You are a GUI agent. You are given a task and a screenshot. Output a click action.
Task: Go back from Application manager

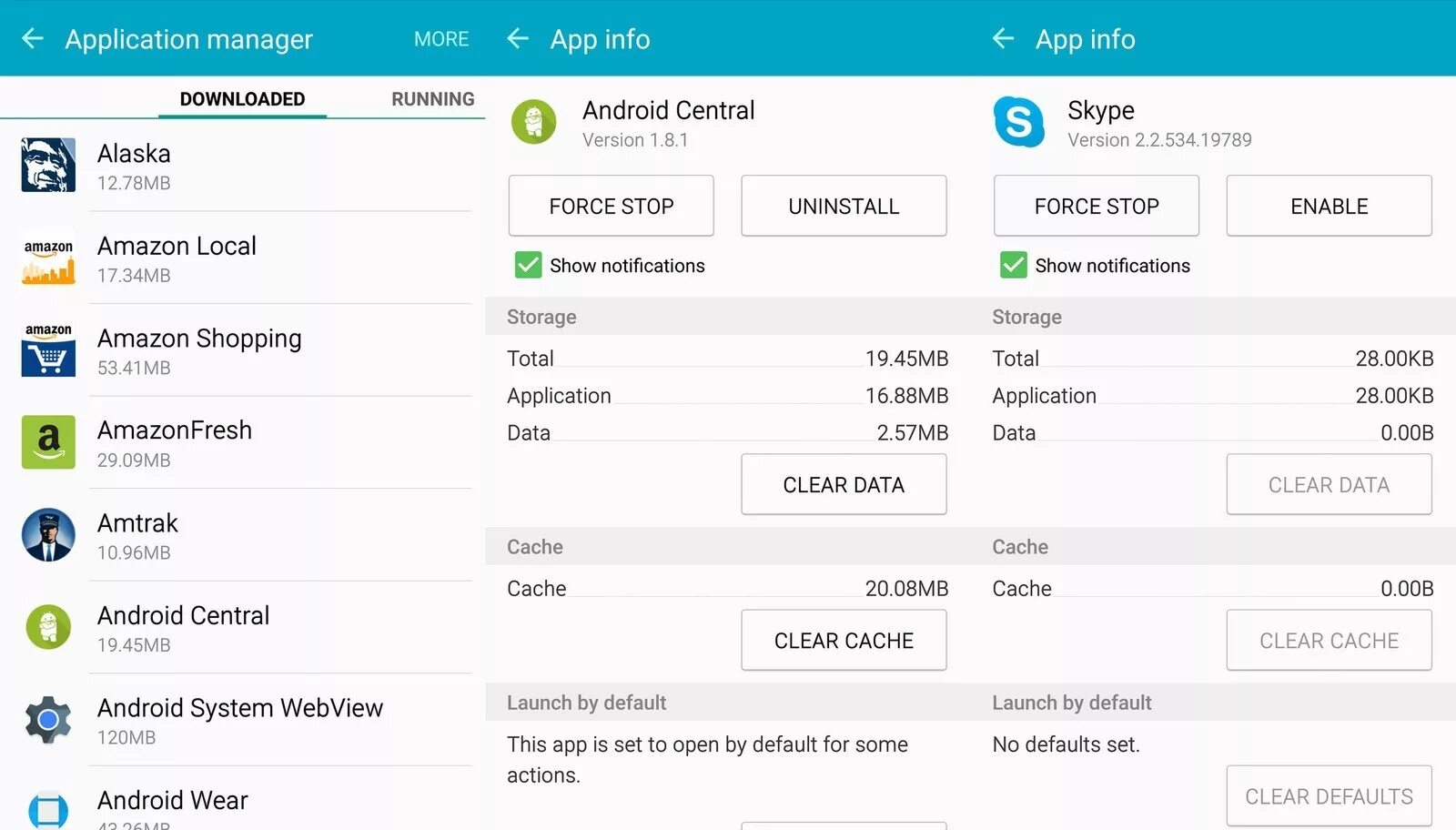click(x=33, y=38)
